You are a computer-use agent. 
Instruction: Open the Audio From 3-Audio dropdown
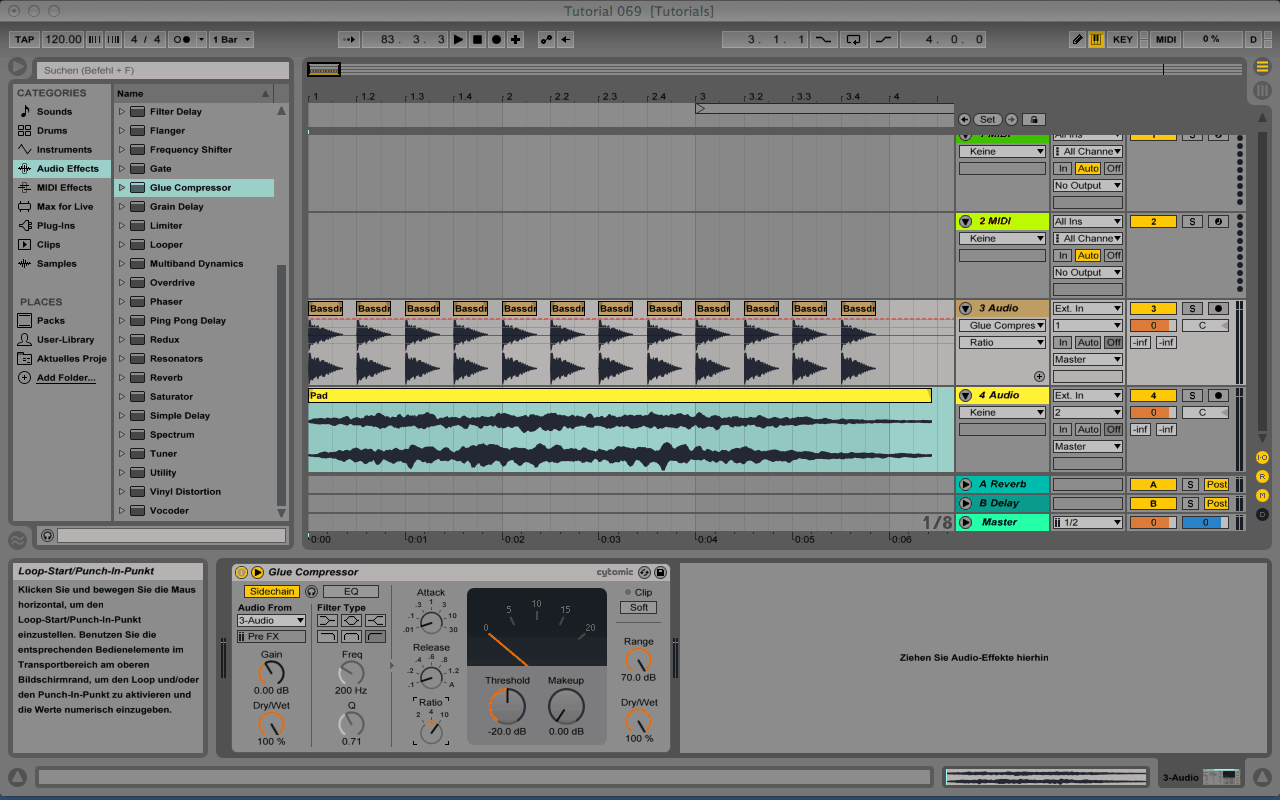271,621
